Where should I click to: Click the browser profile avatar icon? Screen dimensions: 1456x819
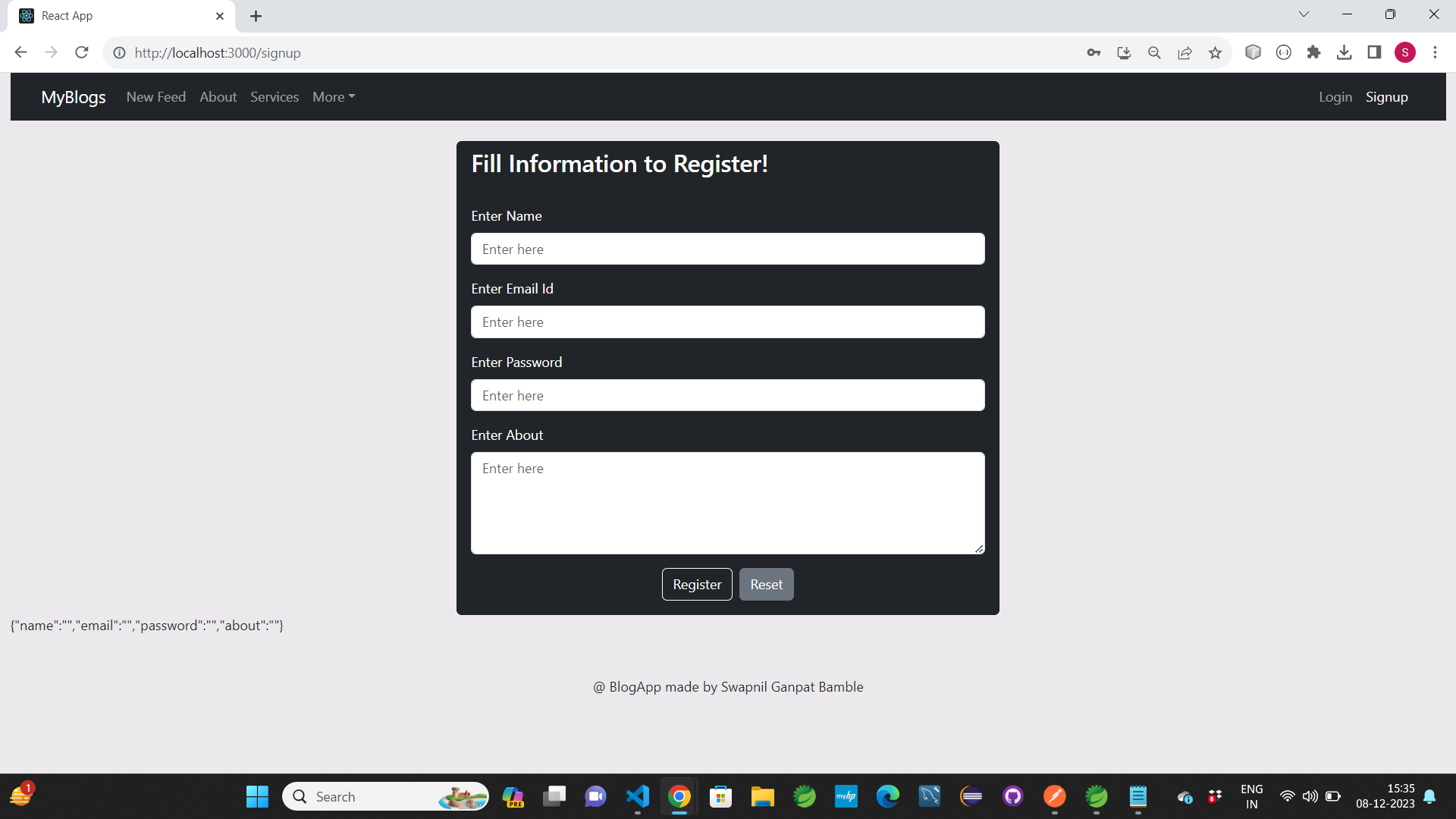click(x=1405, y=52)
